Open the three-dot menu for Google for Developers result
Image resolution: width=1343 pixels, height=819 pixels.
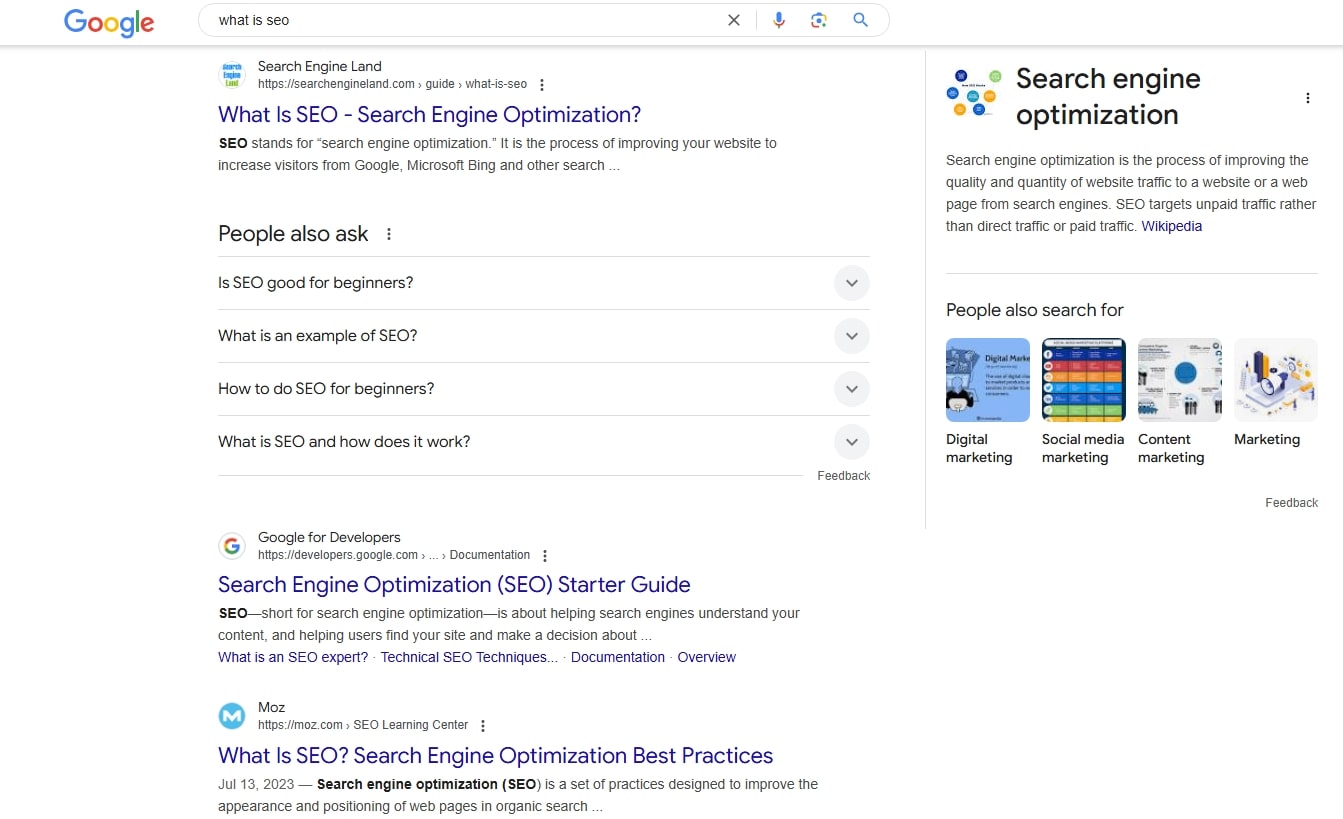[x=545, y=556]
